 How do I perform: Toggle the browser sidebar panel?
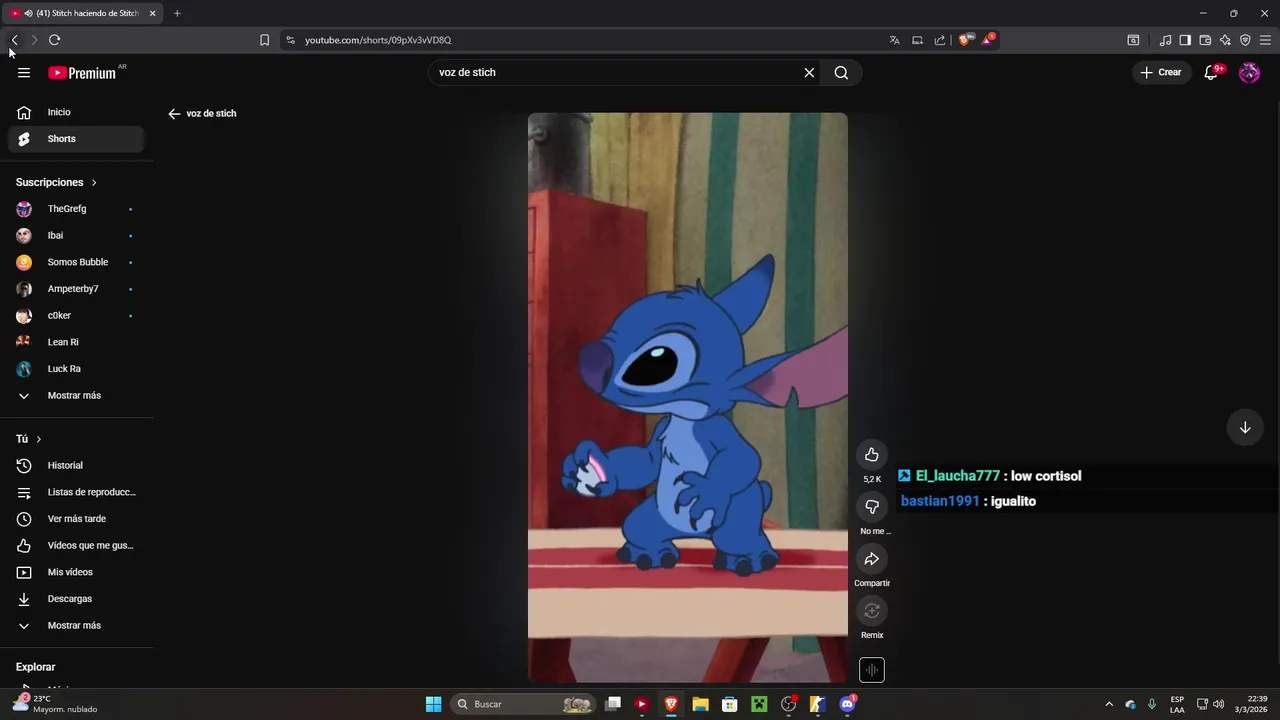[x=1185, y=40]
